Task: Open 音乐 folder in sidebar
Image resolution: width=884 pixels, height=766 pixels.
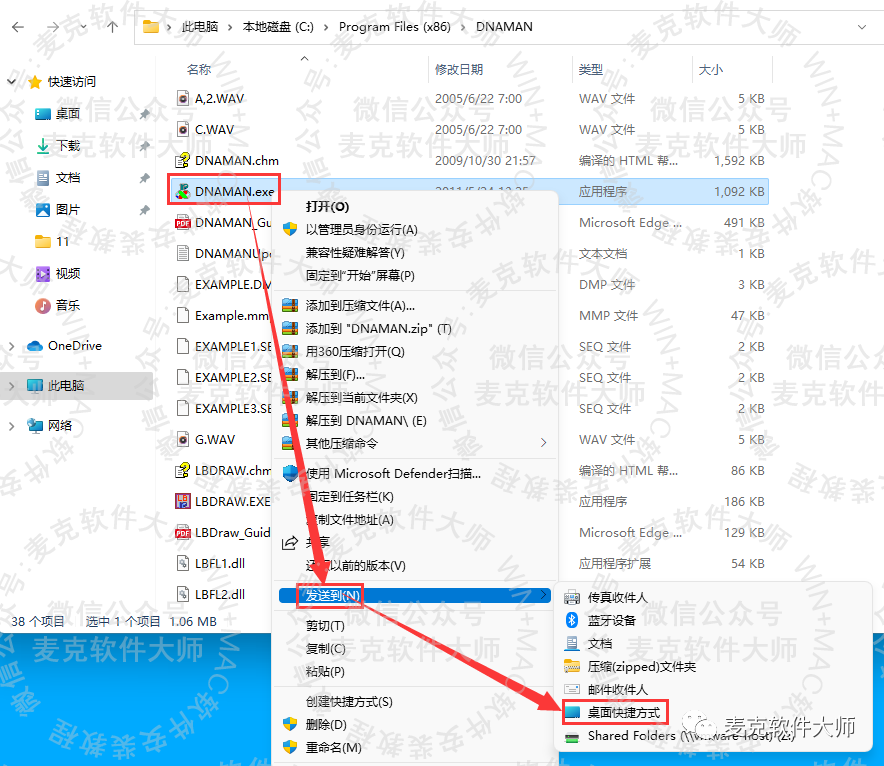Action: point(68,305)
